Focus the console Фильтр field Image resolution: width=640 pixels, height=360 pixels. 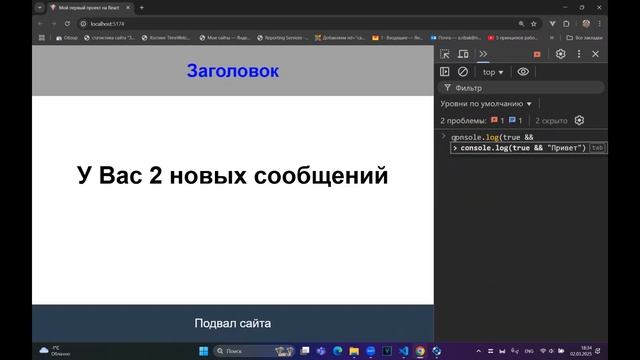[521, 88]
